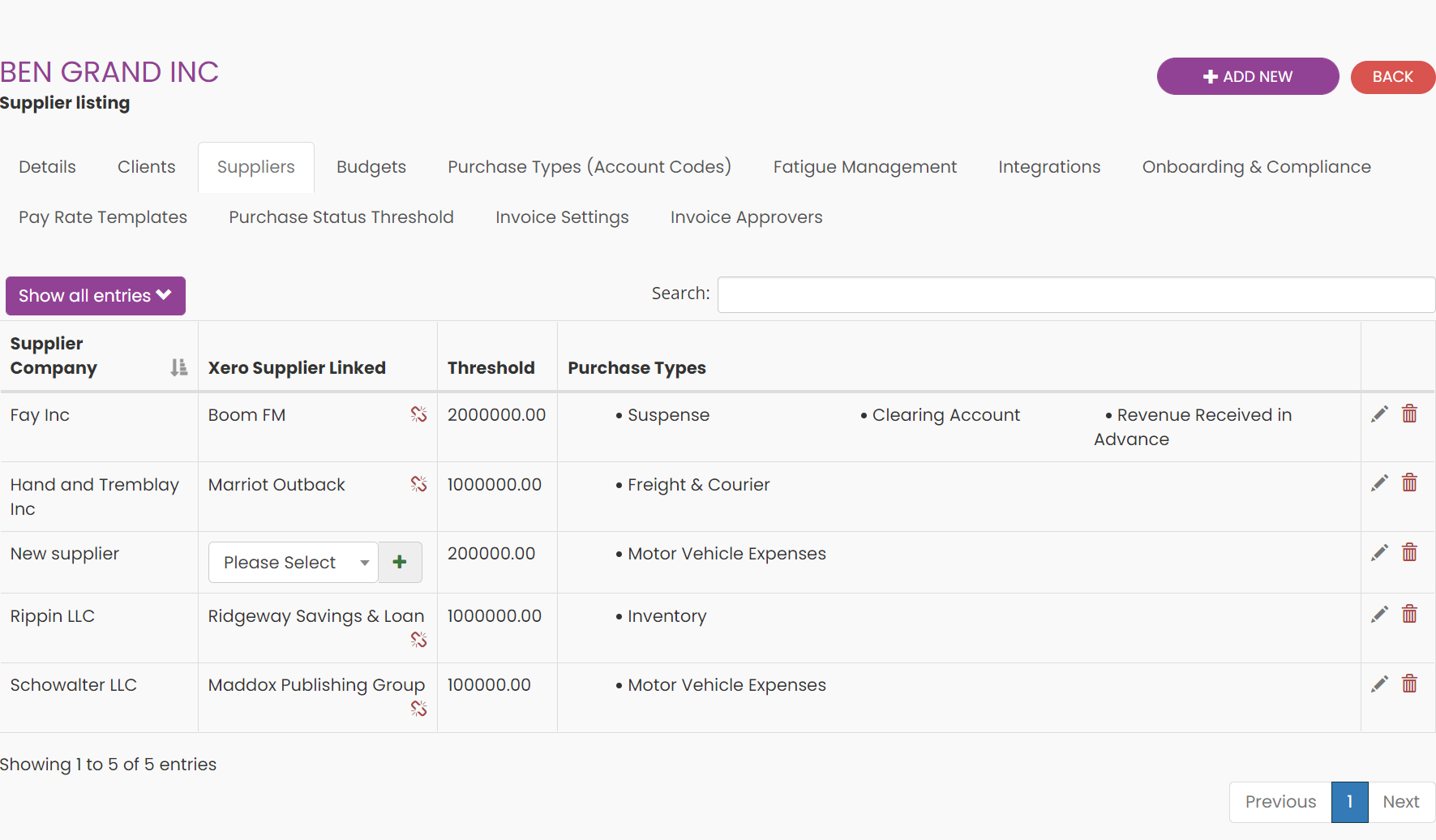
Task: Edit the Fay Inc supplier row
Action: [x=1379, y=414]
